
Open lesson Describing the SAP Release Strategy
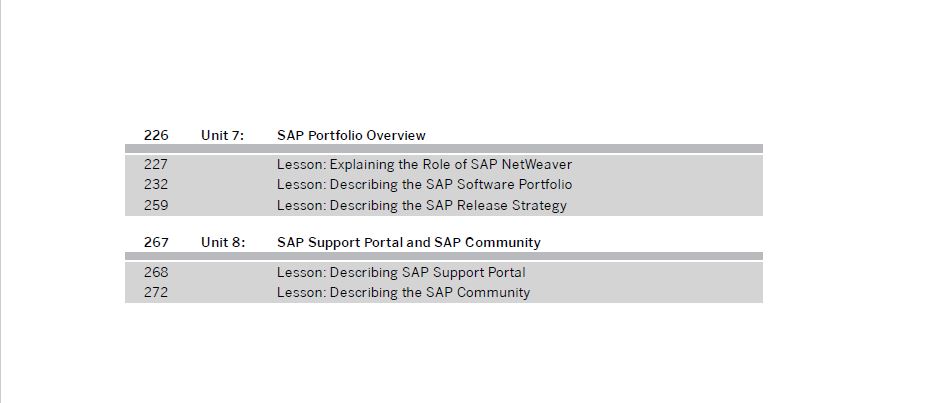pyautogui.click(x=421, y=205)
